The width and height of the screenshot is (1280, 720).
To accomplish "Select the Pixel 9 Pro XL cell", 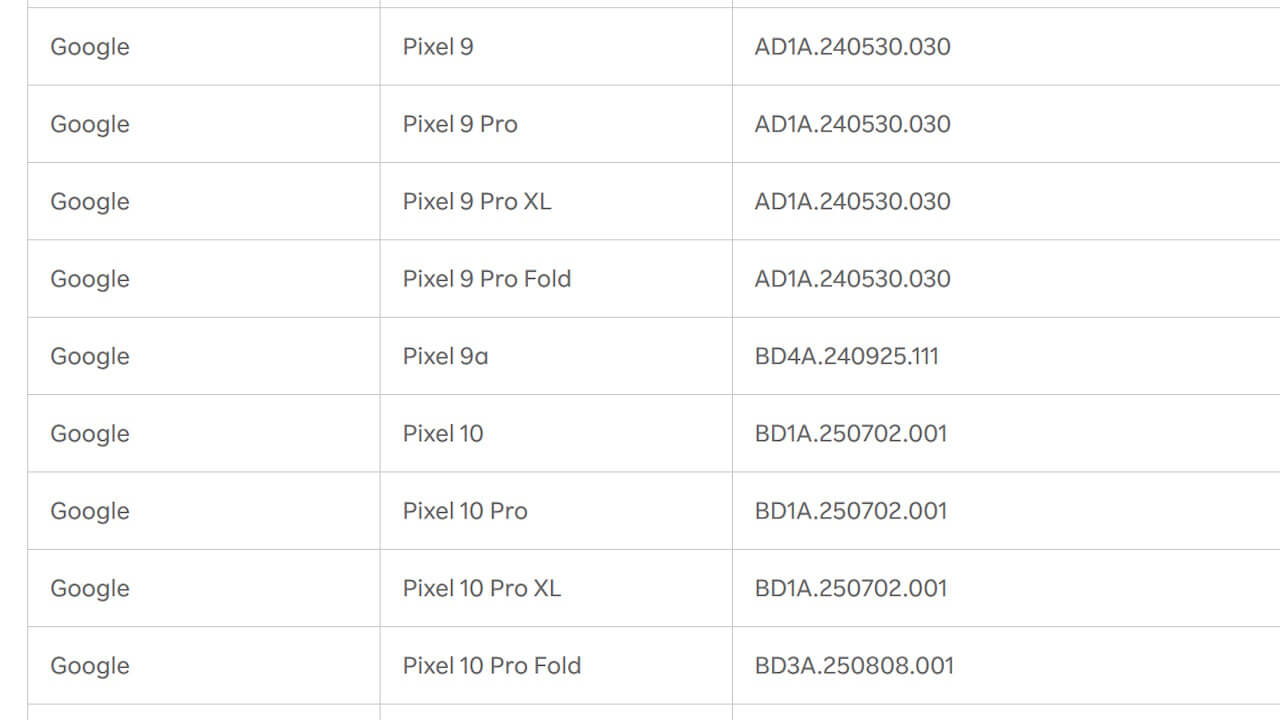I will (477, 201).
